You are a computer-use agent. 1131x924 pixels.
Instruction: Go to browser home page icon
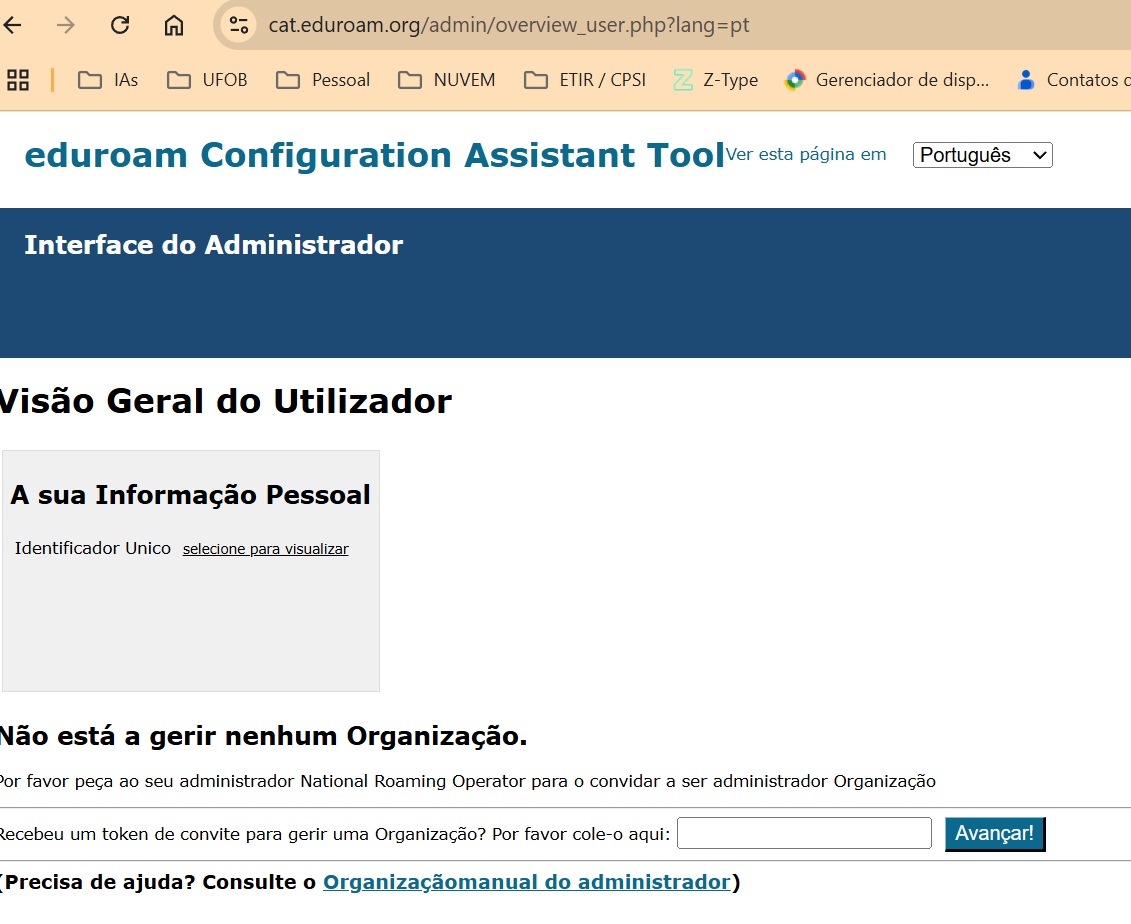pos(174,25)
